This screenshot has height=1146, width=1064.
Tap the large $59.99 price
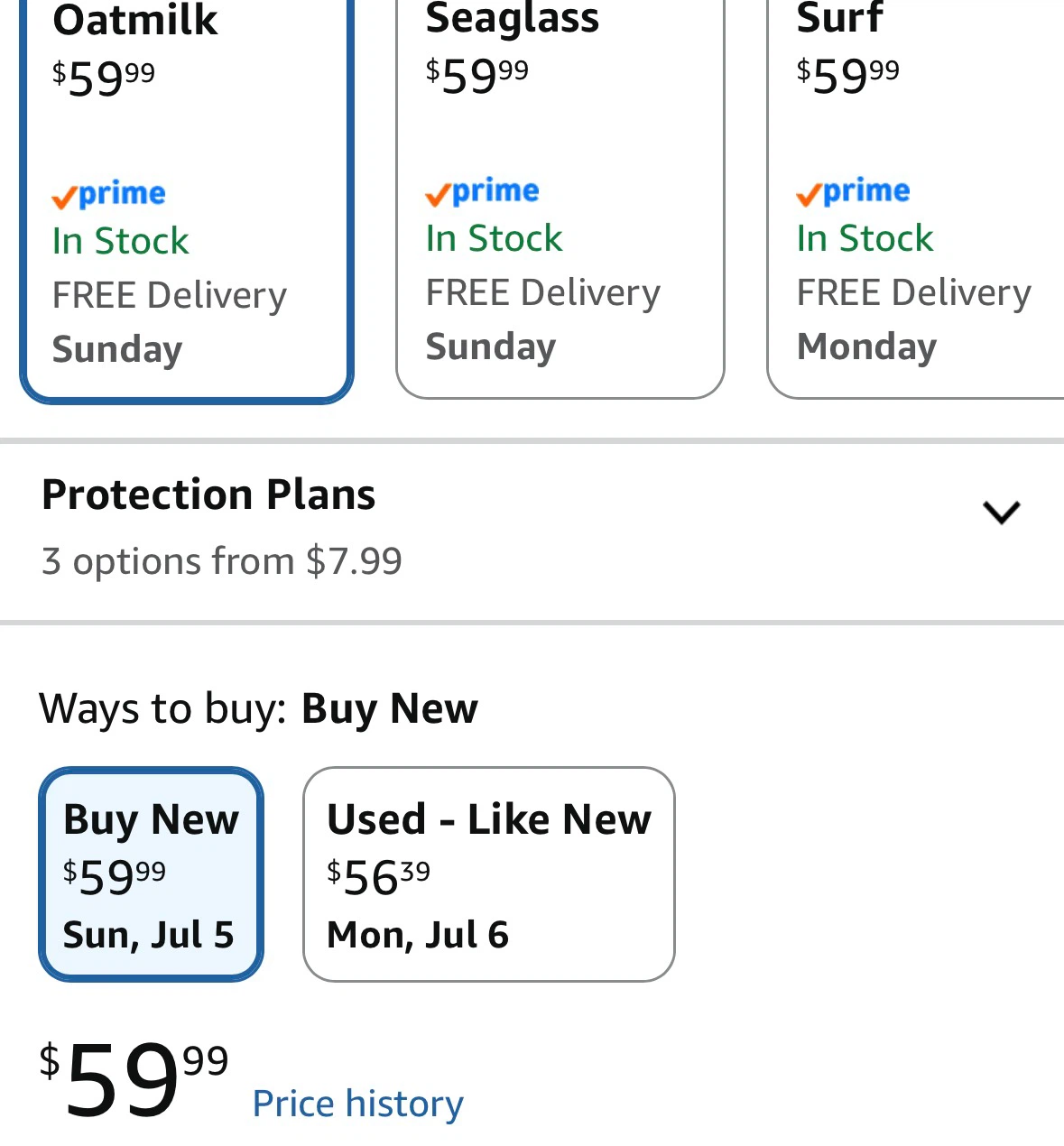(x=134, y=1078)
